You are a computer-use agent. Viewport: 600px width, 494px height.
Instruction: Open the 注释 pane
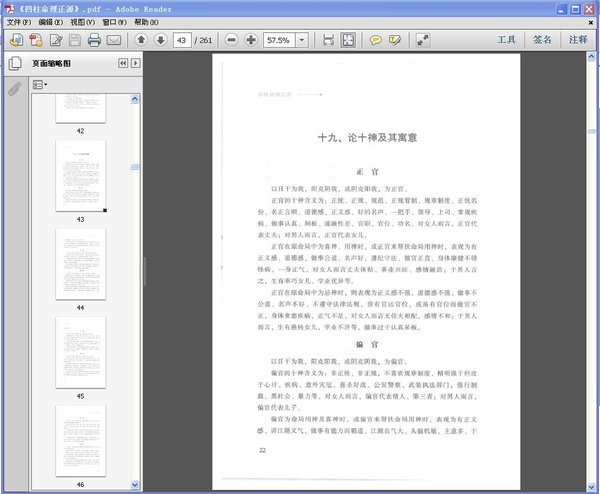pos(578,40)
